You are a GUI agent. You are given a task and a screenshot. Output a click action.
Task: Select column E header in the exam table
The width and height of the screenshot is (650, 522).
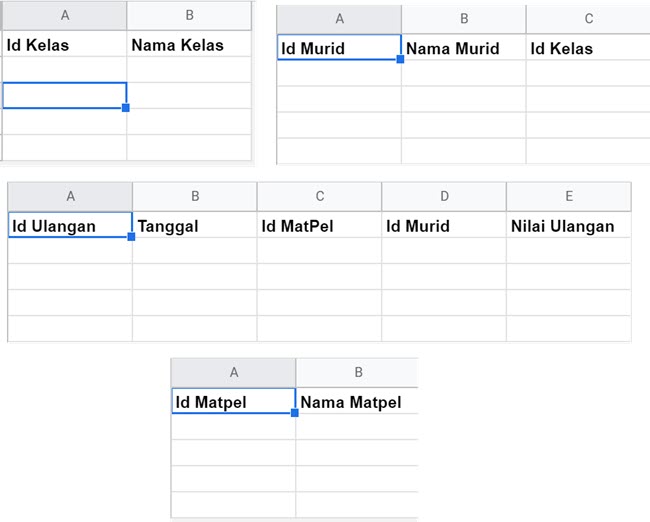point(568,197)
